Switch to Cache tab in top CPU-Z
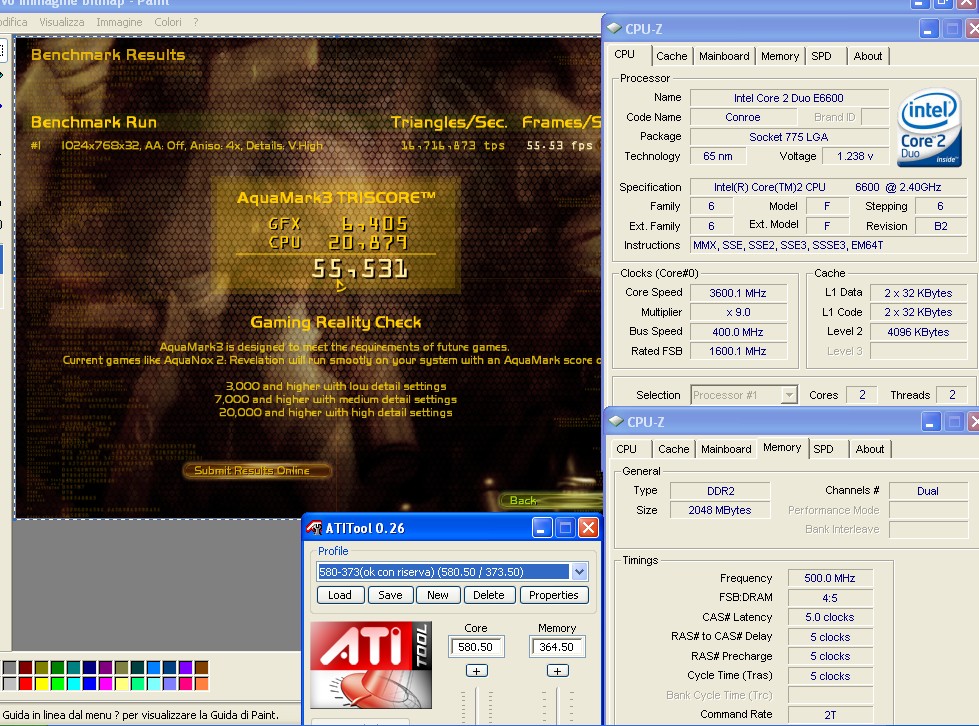The image size is (979, 726). (672, 56)
